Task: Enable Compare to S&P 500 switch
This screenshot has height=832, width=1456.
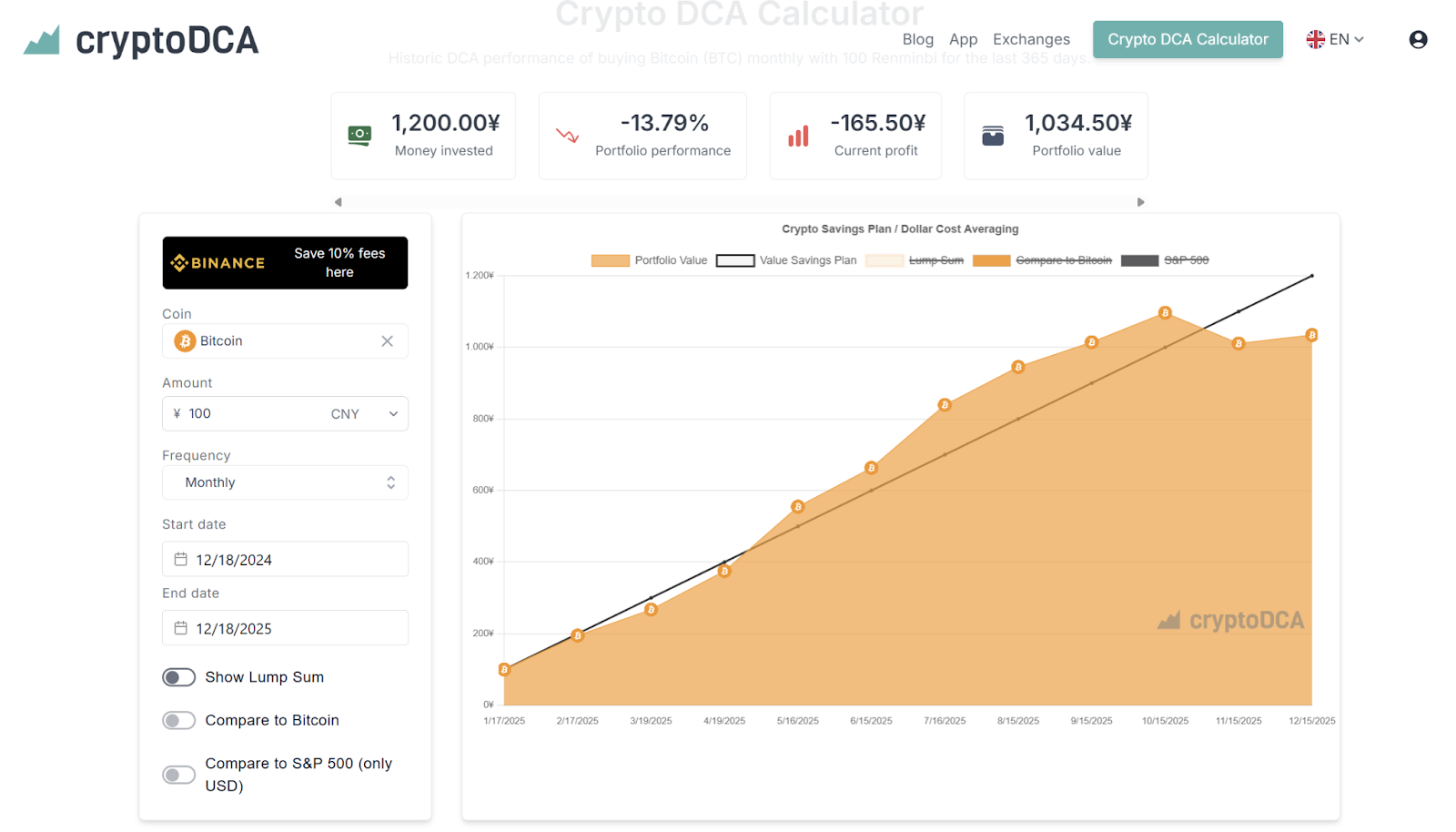Action: click(179, 775)
